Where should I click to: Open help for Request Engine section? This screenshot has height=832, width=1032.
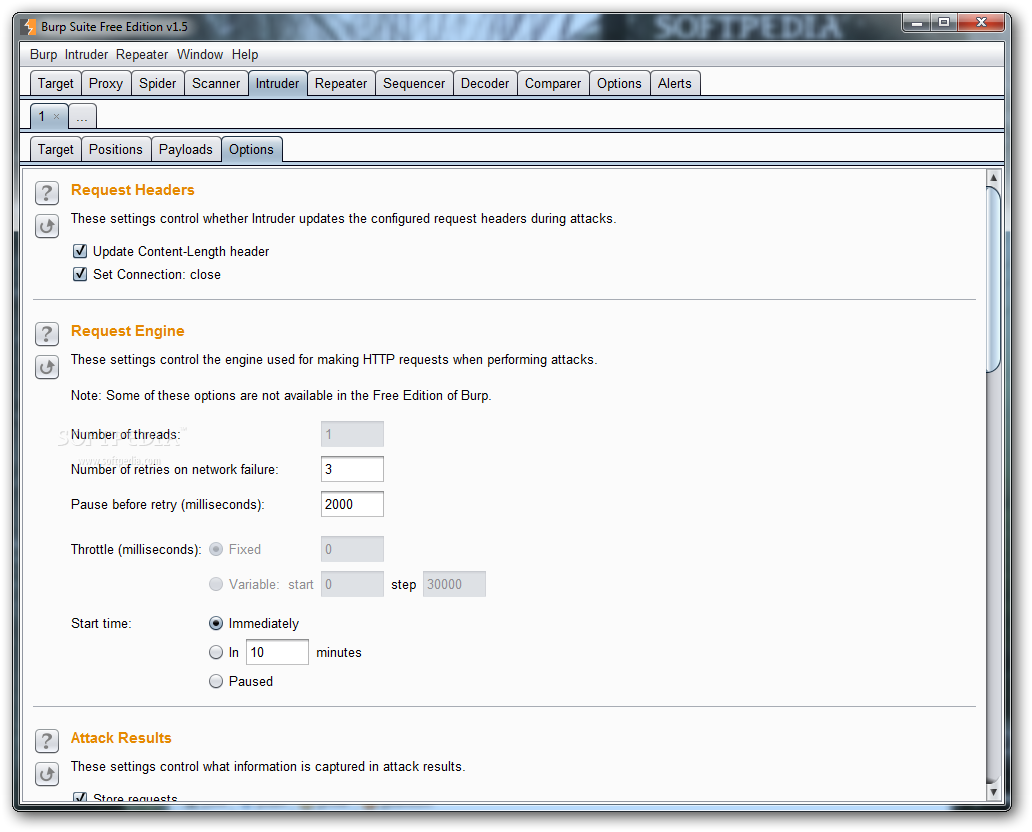[47, 334]
